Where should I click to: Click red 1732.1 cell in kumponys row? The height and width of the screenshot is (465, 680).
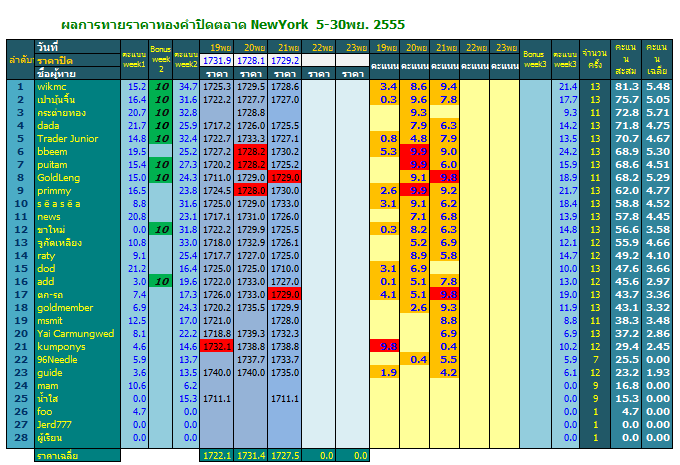(x=216, y=347)
